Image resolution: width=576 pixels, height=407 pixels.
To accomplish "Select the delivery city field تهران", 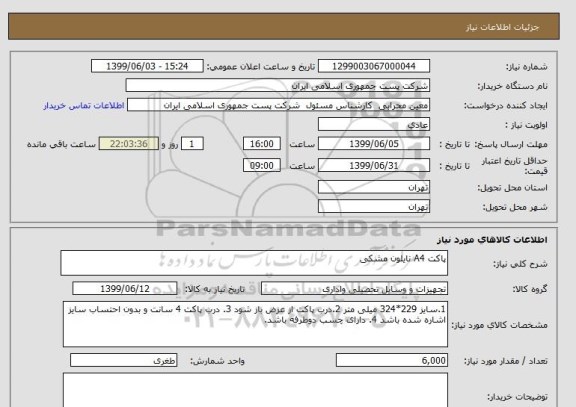I will [x=374, y=207].
